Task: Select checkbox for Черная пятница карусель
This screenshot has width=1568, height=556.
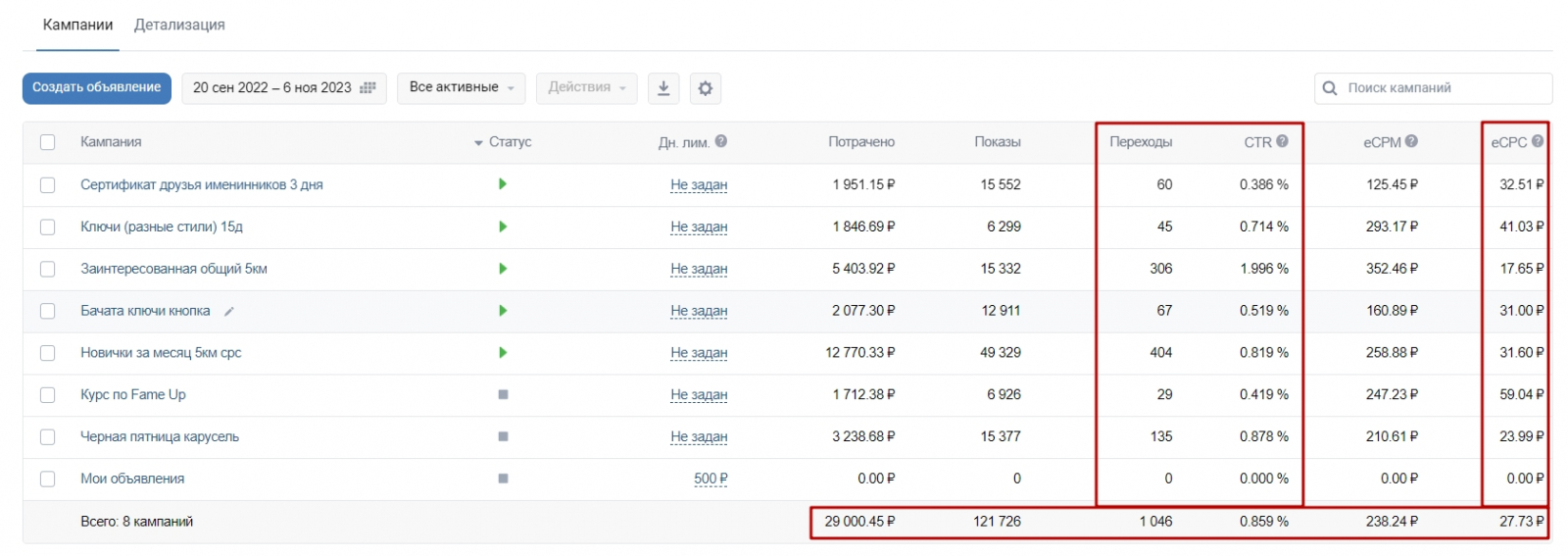Action: [x=47, y=437]
